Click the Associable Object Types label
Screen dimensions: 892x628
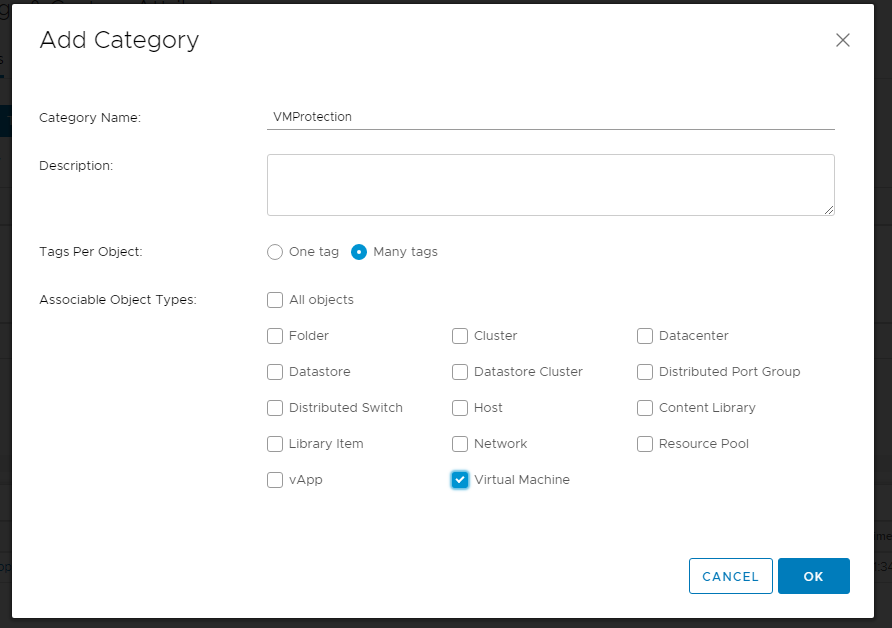pos(118,300)
